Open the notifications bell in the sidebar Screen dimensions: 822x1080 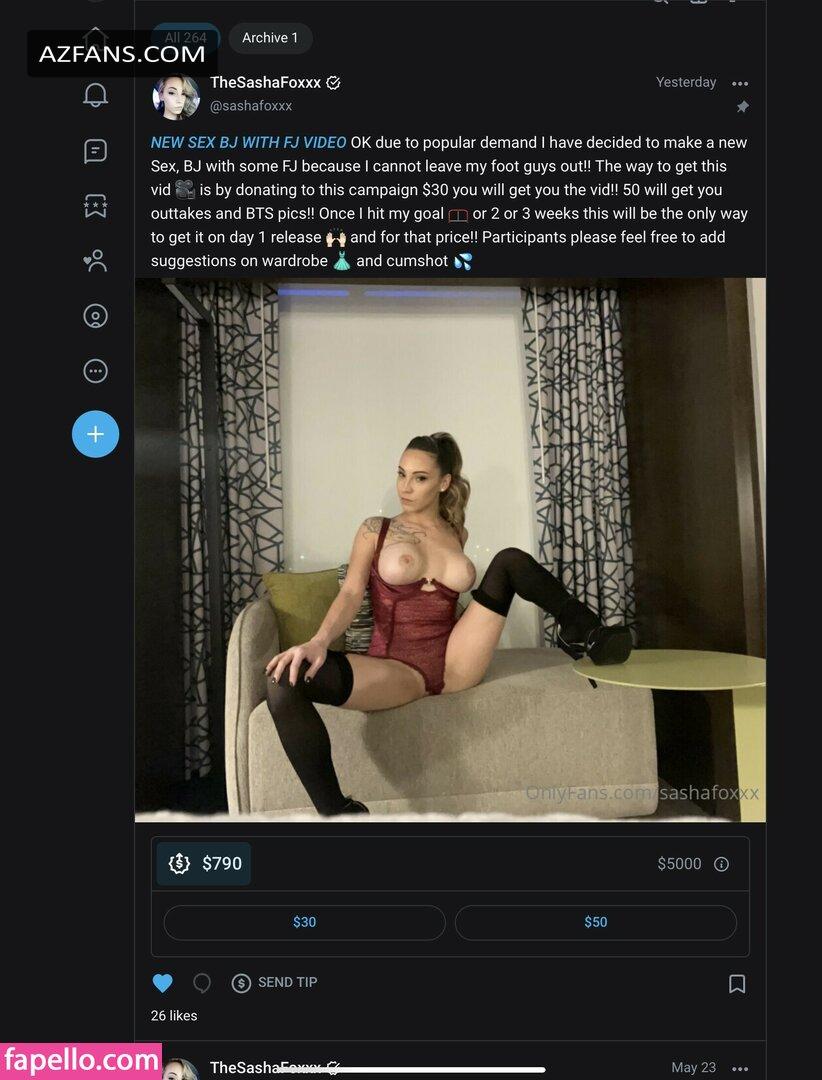point(95,95)
